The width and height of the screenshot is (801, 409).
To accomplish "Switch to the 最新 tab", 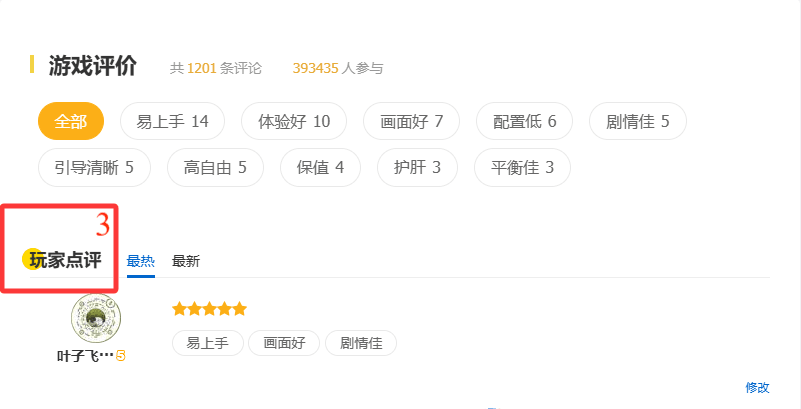I will (x=186, y=261).
